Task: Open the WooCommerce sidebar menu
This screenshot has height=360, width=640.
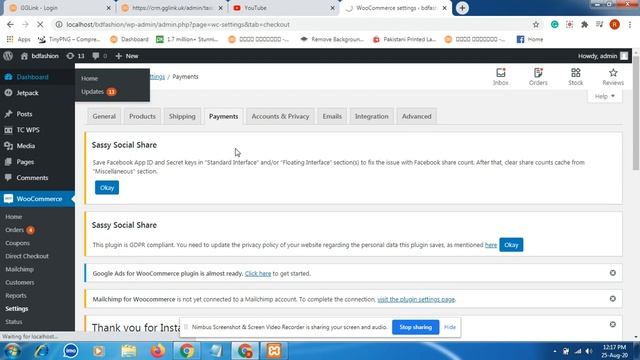Action: pos(37,199)
